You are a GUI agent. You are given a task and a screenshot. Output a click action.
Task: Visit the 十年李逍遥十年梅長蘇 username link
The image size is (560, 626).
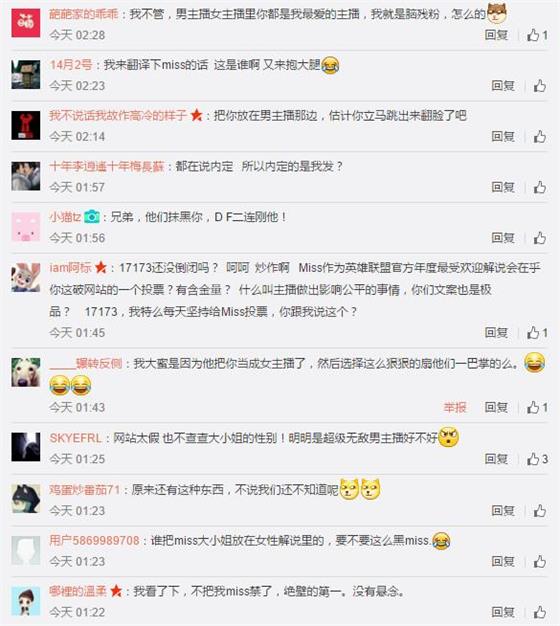pyautogui.click(x=107, y=166)
